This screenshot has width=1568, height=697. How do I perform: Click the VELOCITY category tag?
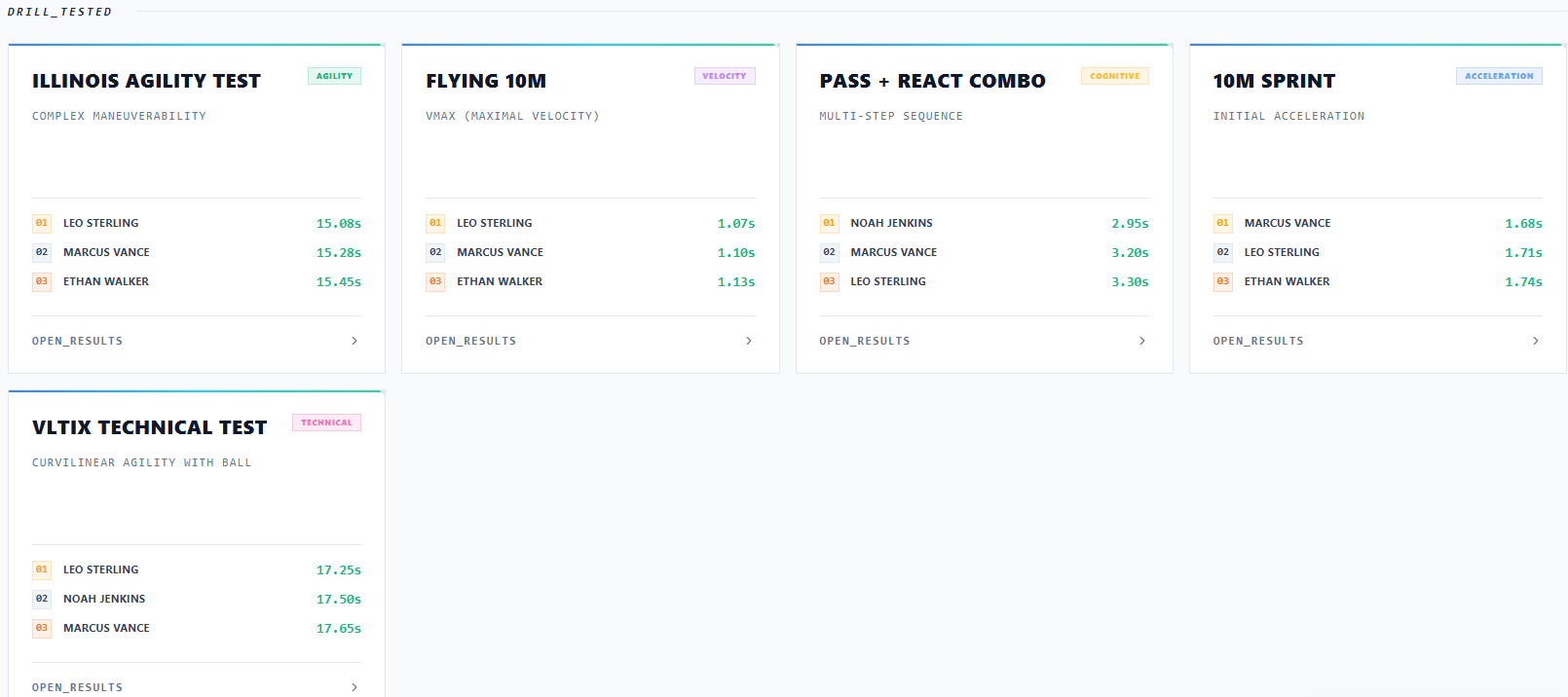pyautogui.click(x=725, y=76)
